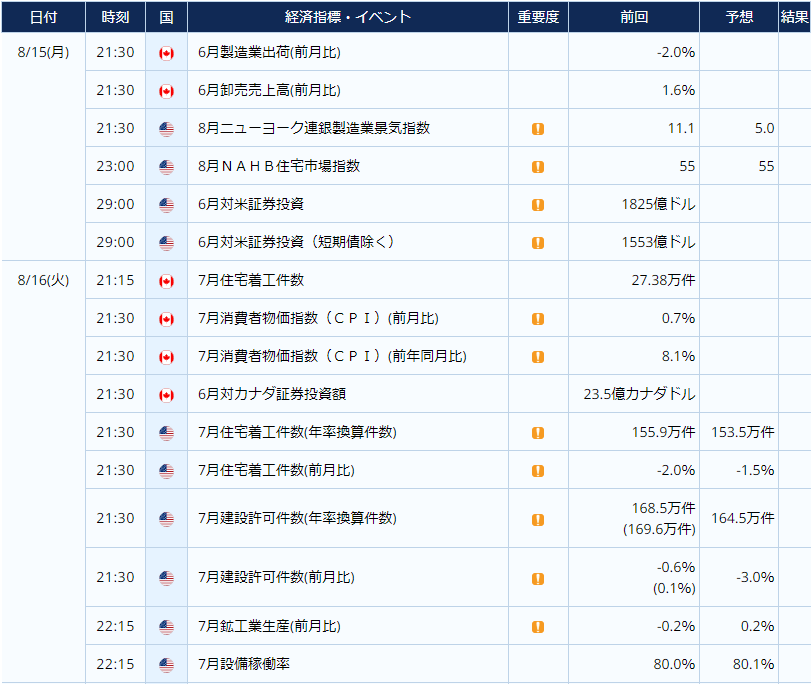The image size is (812, 684).
Task: Open the 6月対カナダ証券投資額 event
Action: [272, 395]
